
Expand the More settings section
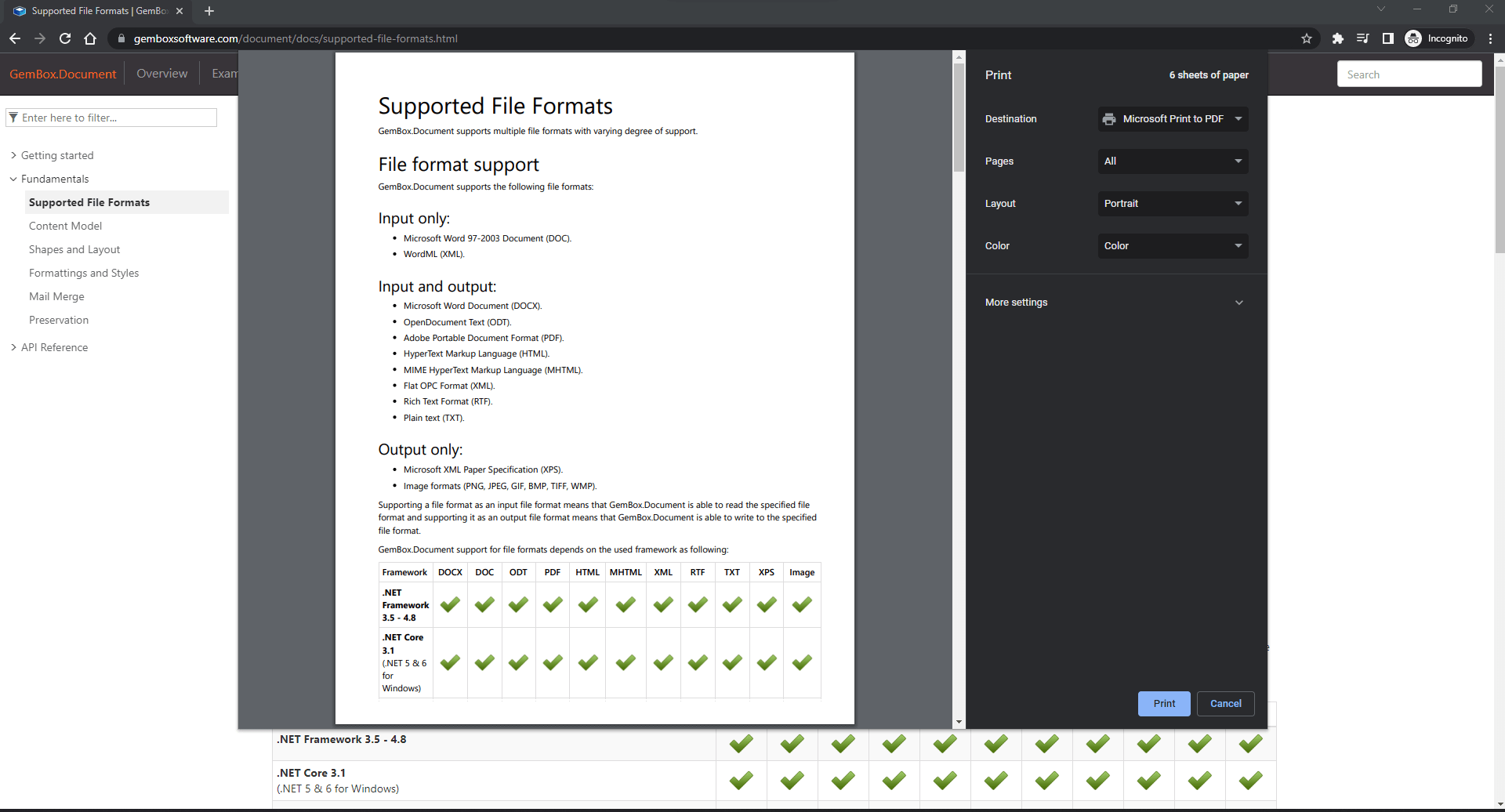point(1115,303)
